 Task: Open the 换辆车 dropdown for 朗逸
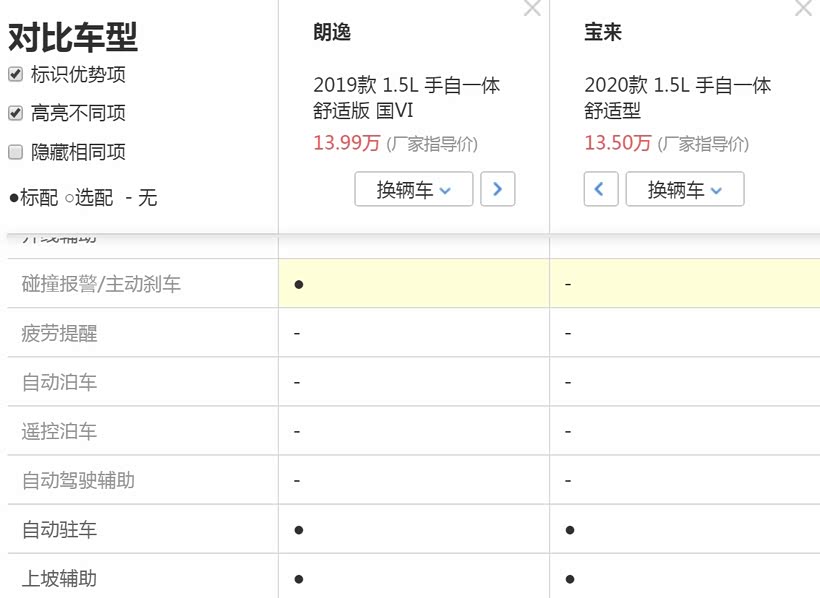(413, 189)
